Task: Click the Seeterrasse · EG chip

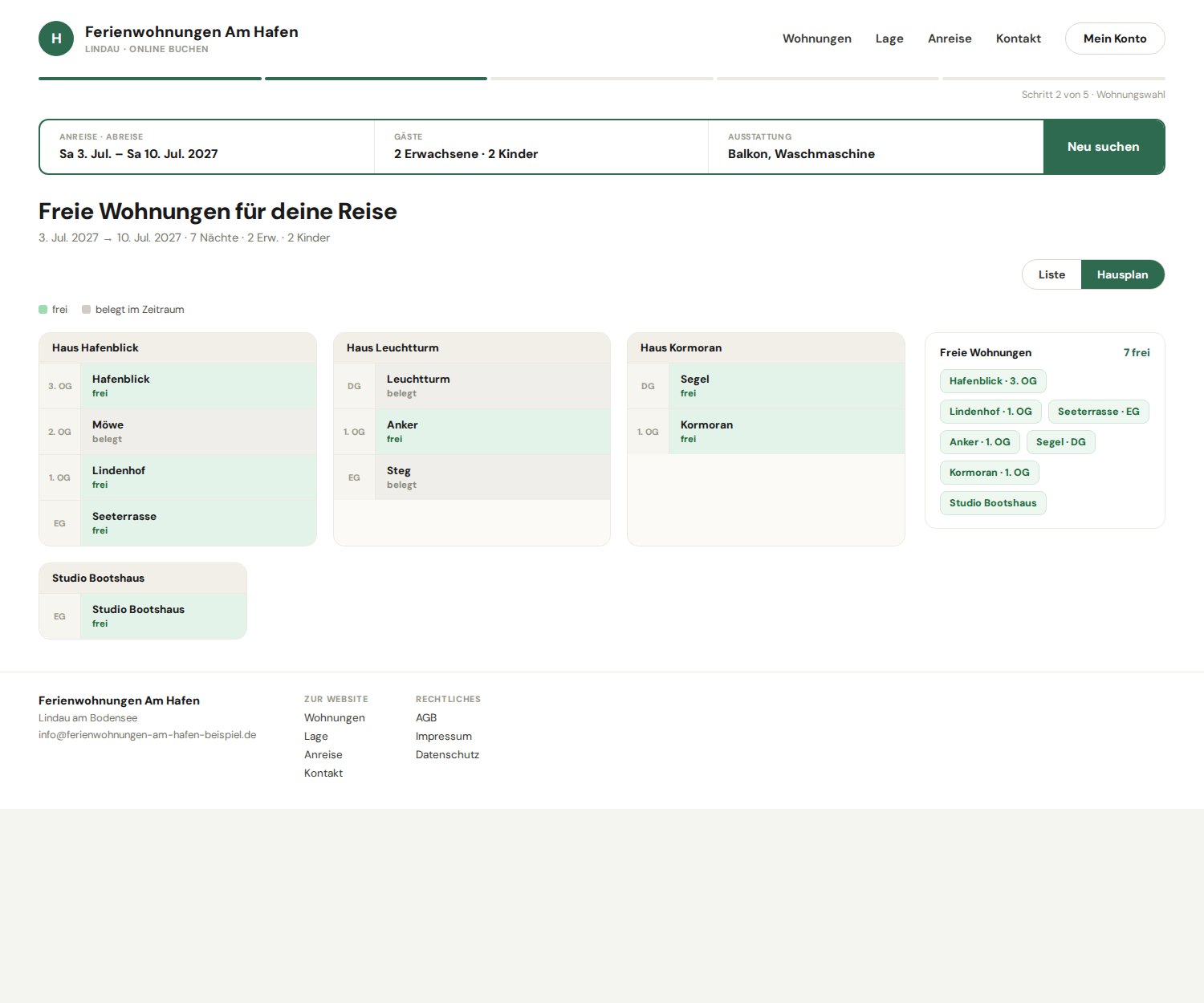Action: click(x=1099, y=412)
